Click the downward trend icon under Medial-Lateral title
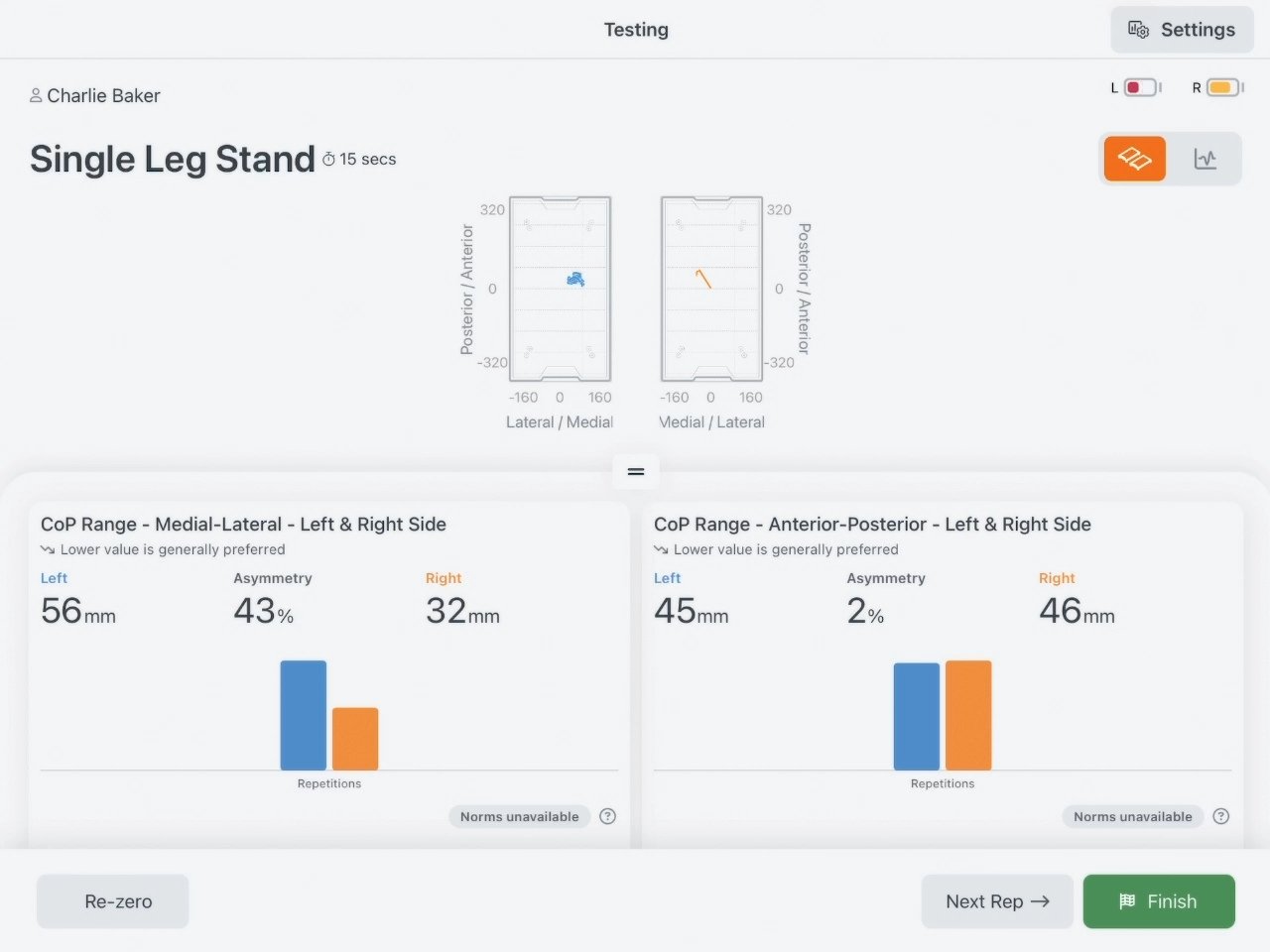The width and height of the screenshot is (1270, 952). coord(48,549)
